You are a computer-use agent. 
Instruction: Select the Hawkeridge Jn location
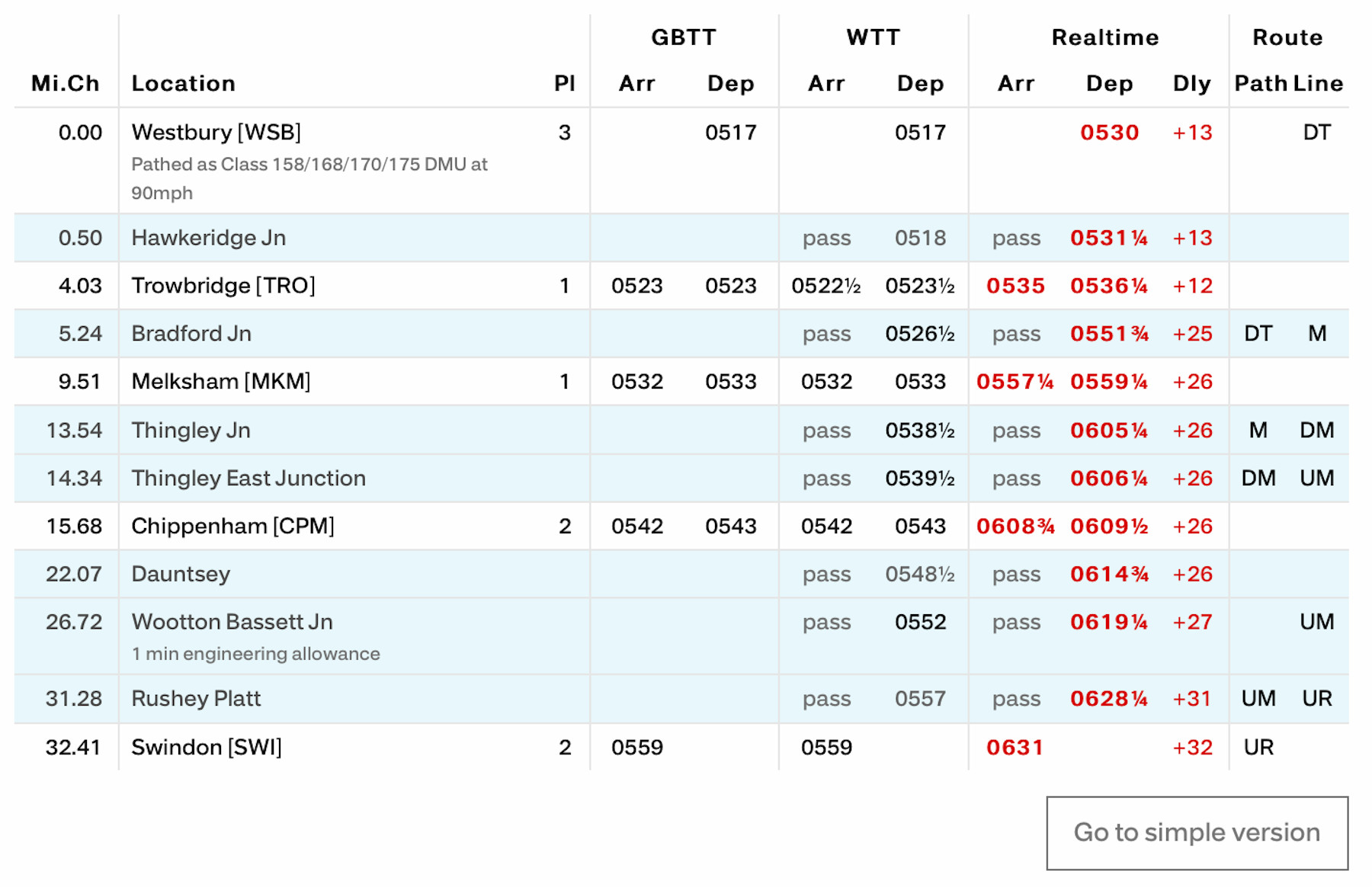tap(208, 238)
